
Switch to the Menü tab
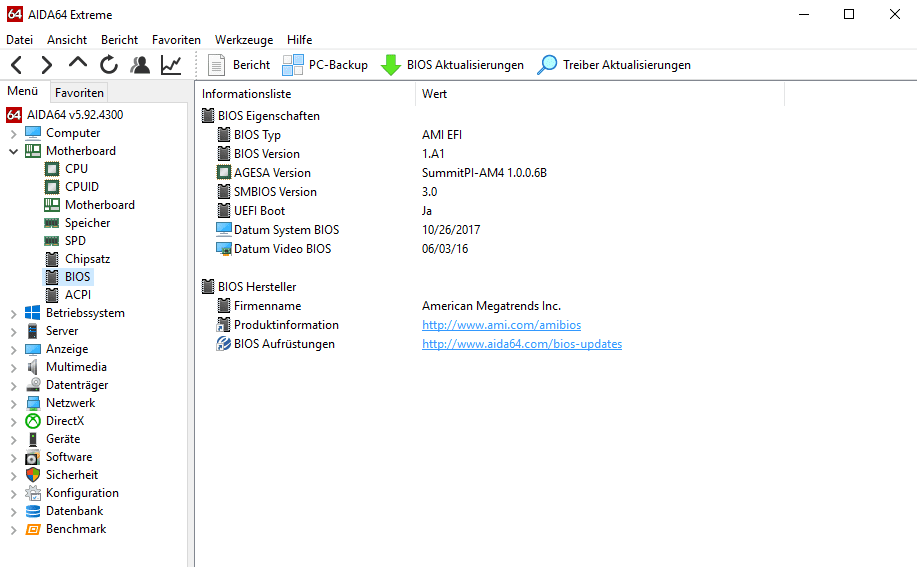pos(23,91)
